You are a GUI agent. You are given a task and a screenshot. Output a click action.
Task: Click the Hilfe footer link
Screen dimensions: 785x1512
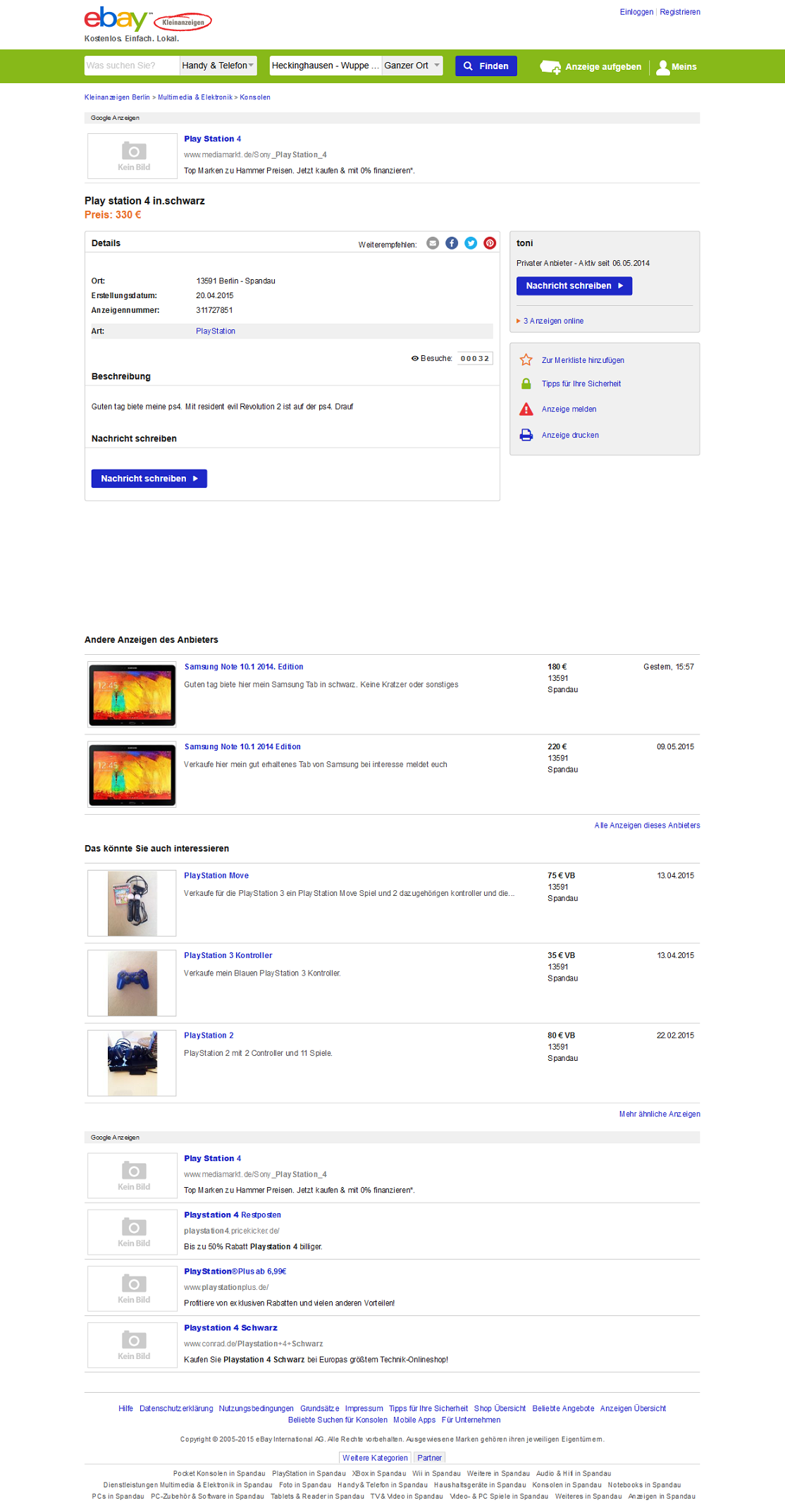tap(125, 1408)
